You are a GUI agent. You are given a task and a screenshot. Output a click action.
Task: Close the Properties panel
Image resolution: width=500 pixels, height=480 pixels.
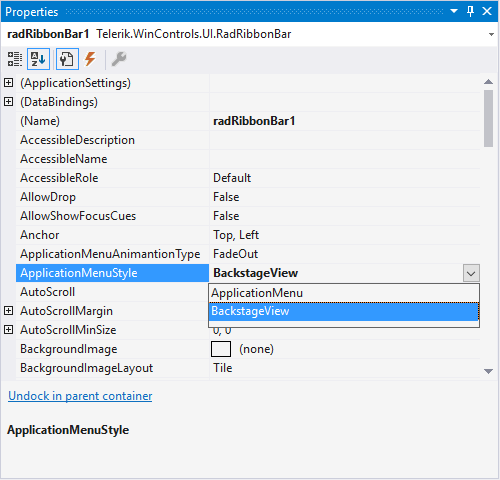pyautogui.click(x=487, y=11)
